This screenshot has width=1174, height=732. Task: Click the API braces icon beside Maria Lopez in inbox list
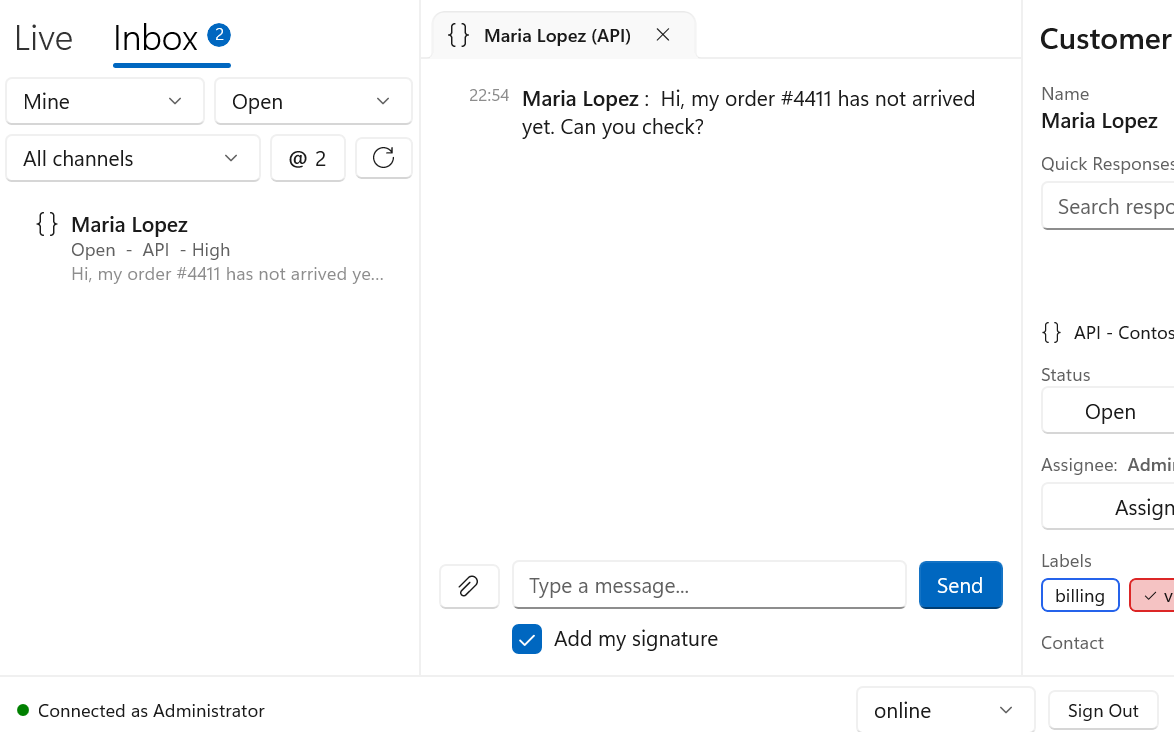pos(47,223)
